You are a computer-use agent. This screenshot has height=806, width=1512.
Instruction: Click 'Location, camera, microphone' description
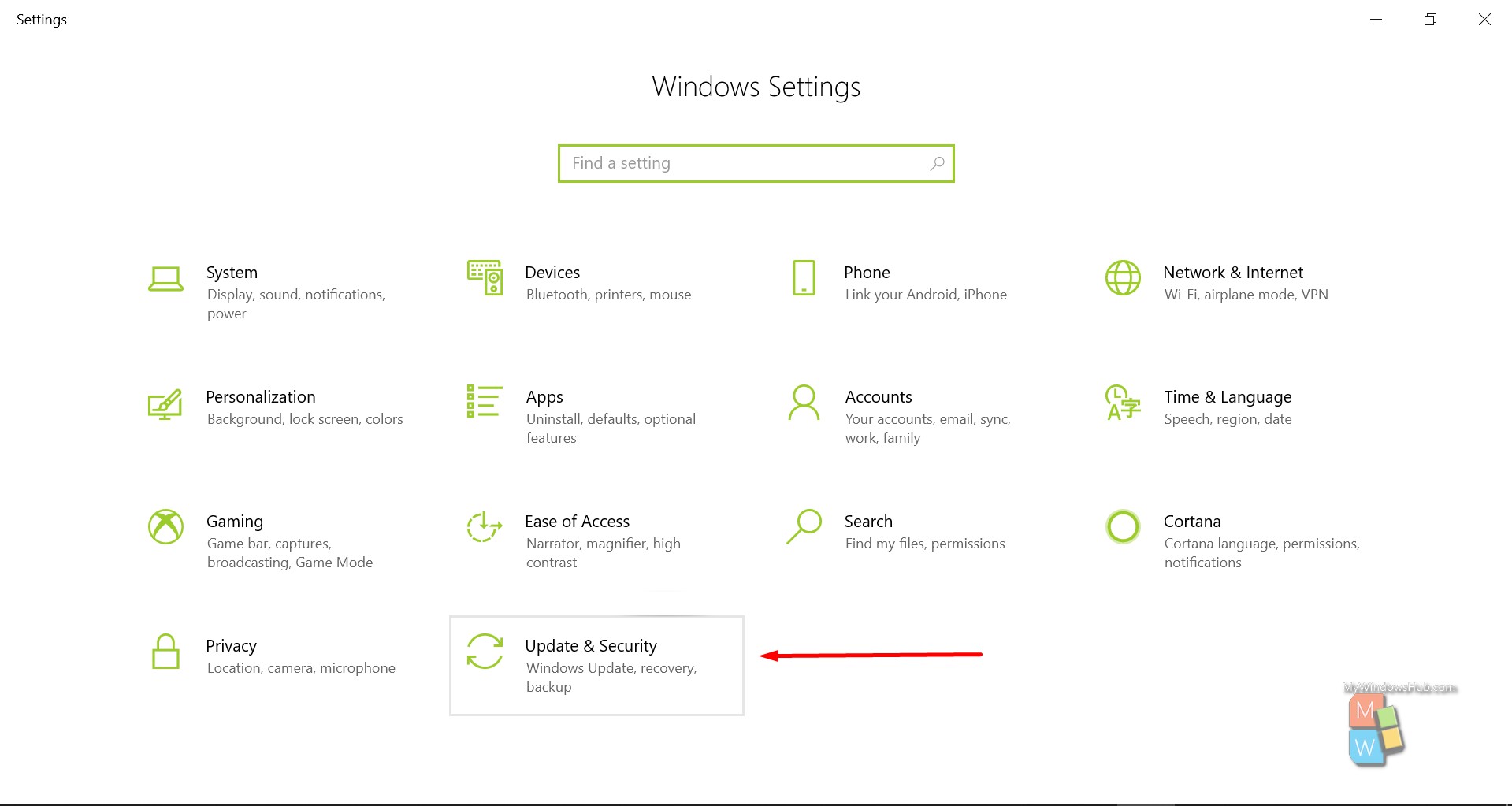[301, 668]
